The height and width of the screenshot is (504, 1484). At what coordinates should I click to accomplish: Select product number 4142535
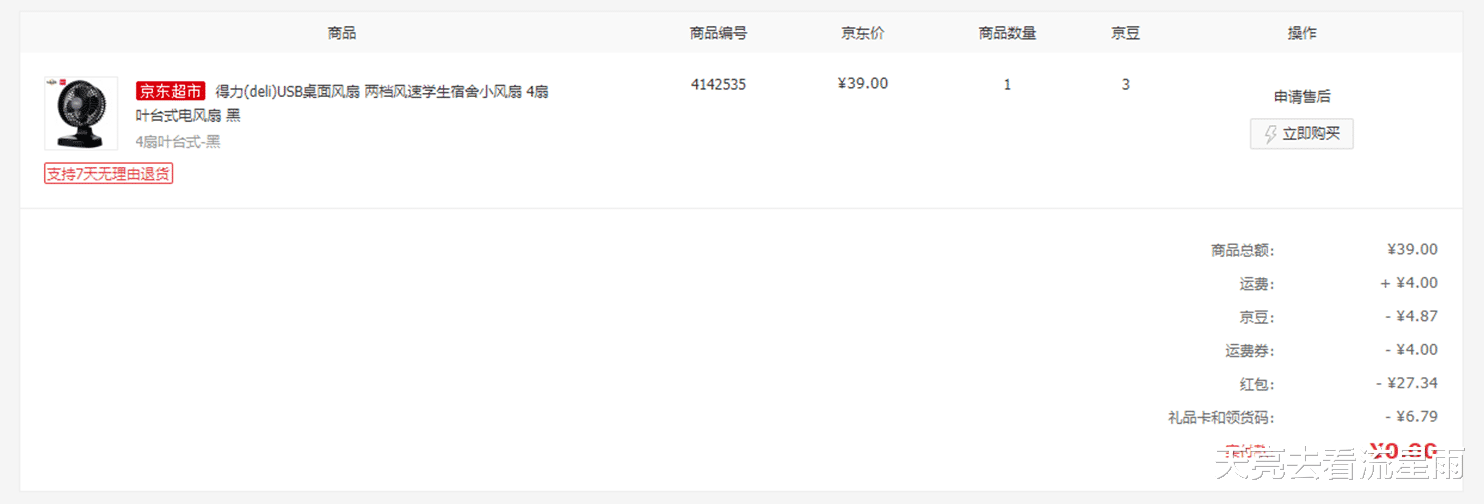click(x=718, y=84)
